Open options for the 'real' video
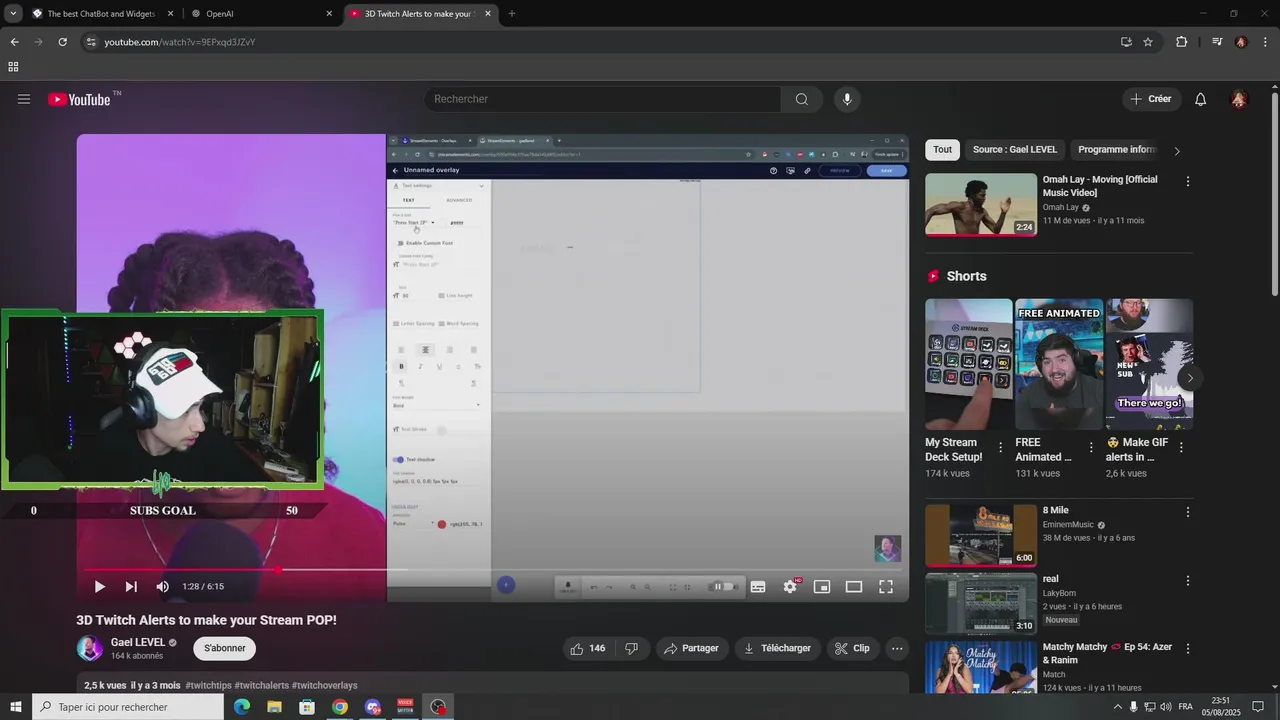Viewport: 1280px width, 720px height. (1188, 581)
